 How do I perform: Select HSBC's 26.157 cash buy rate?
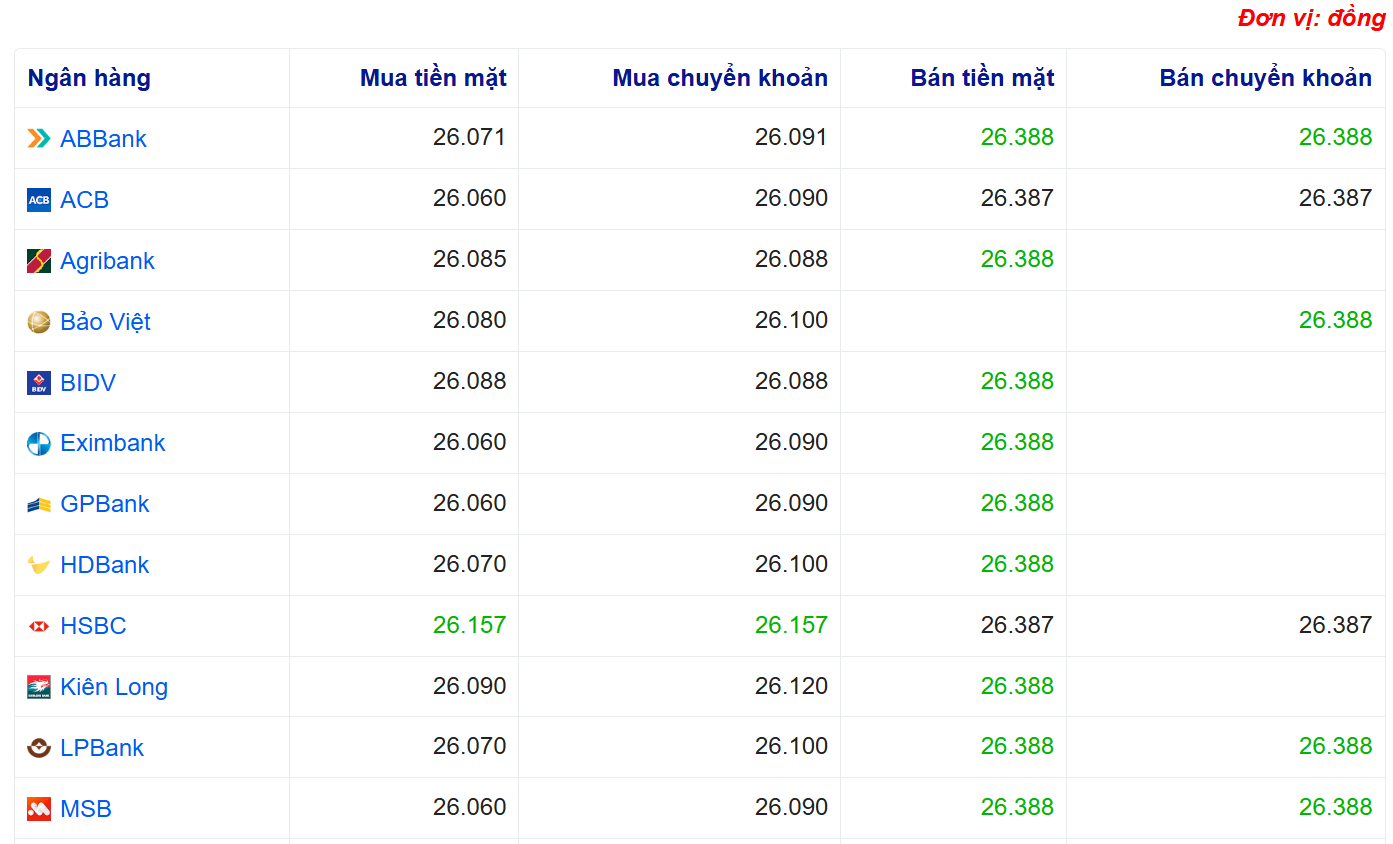tap(469, 625)
